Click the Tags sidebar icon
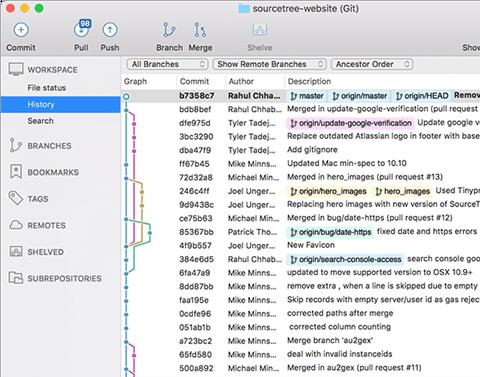 coord(15,198)
